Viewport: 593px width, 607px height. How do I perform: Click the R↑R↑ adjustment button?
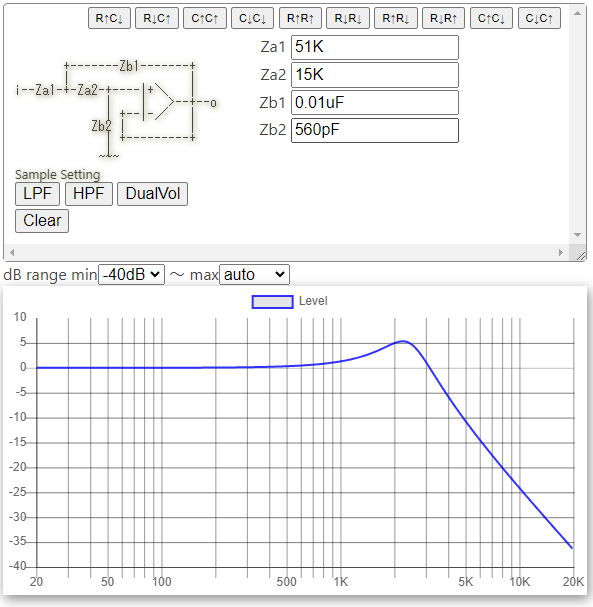[x=300, y=18]
